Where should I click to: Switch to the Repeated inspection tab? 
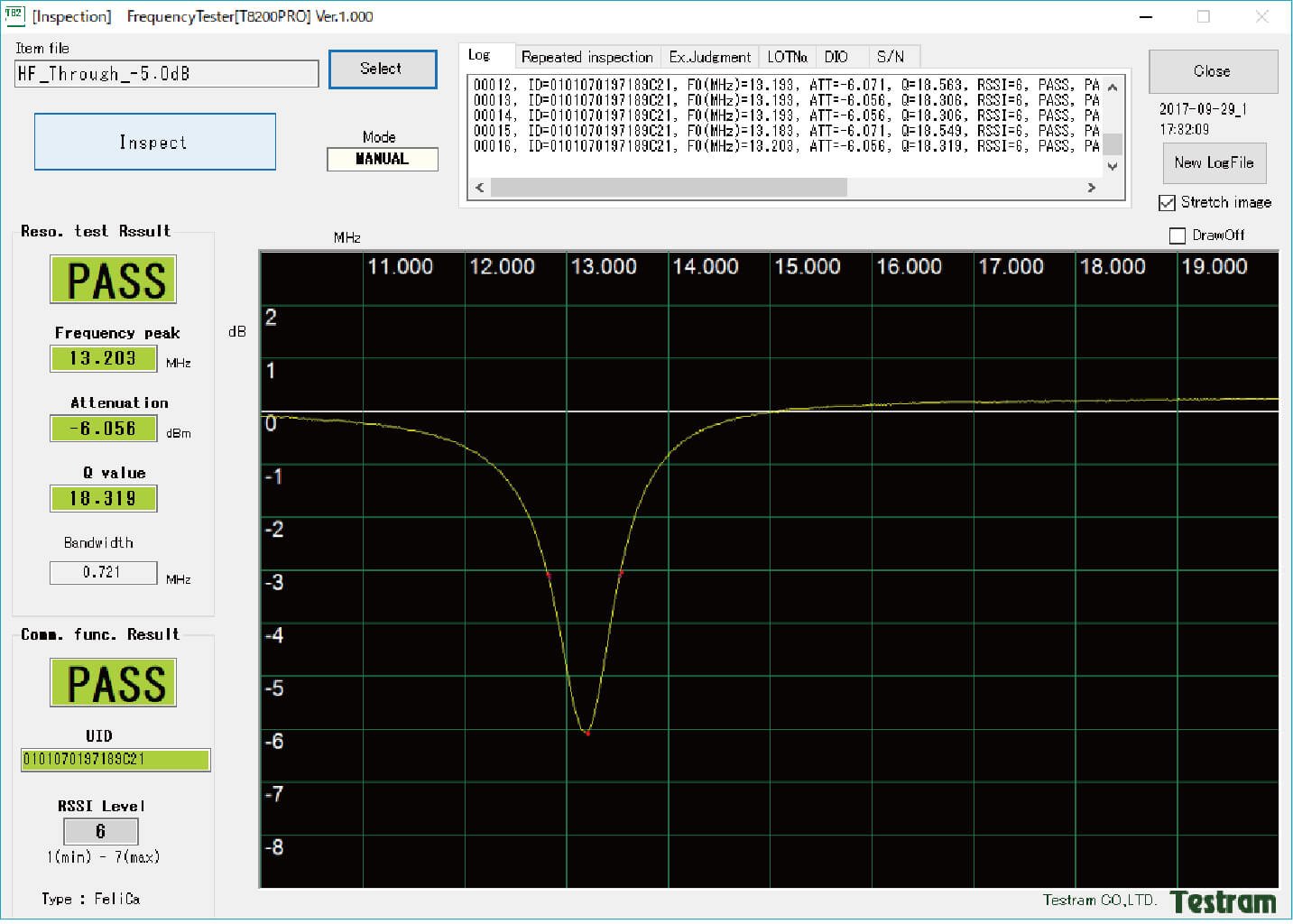586,57
